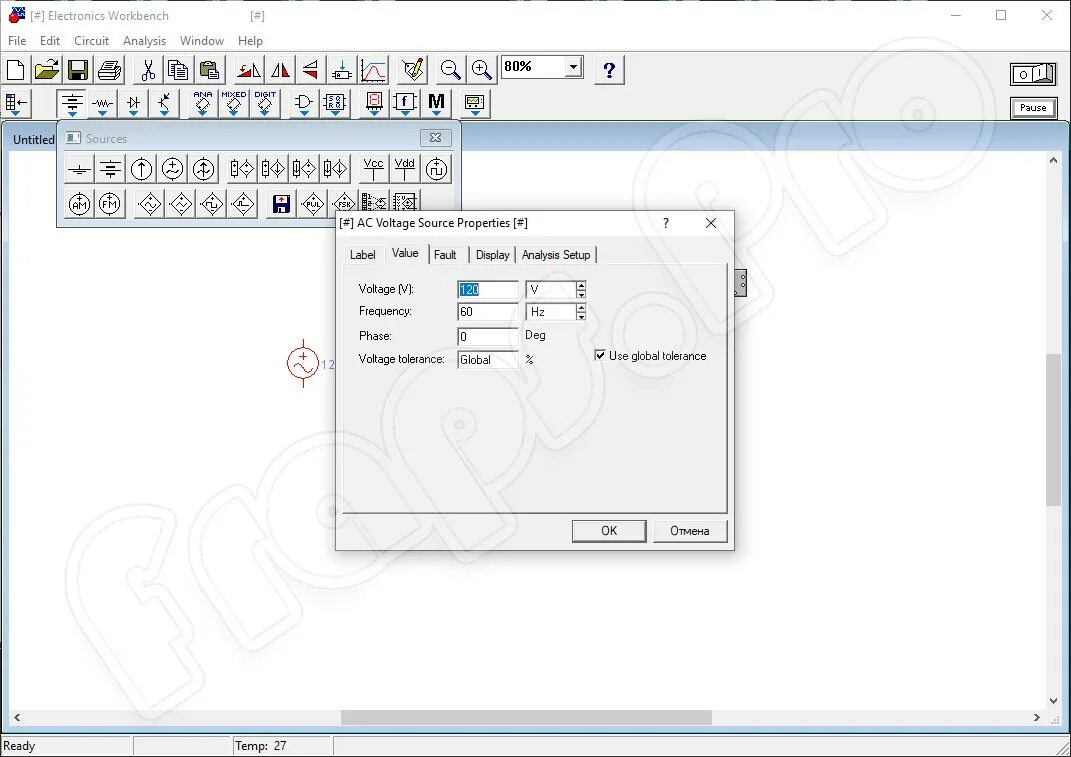Open Component Properties icon with pencil
This screenshot has width=1071, height=757.
tap(413, 70)
